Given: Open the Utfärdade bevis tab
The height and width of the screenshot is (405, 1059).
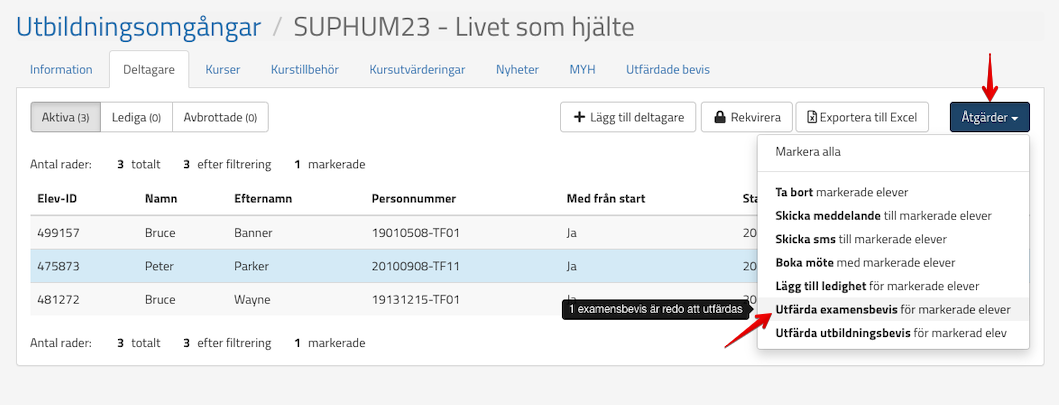Looking at the screenshot, I should pyautogui.click(x=667, y=70).
